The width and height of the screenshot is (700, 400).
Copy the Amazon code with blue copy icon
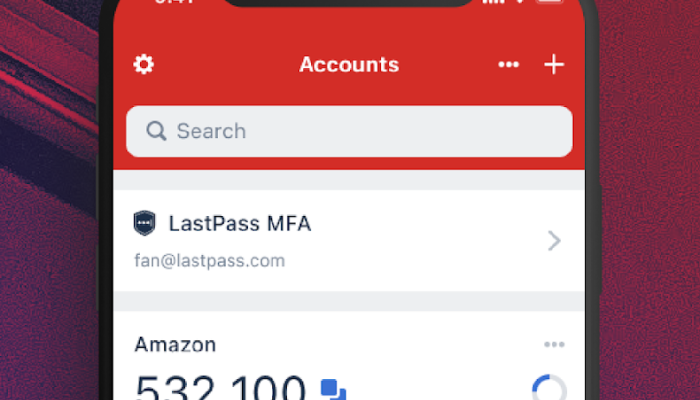click(x=333, y=390)
